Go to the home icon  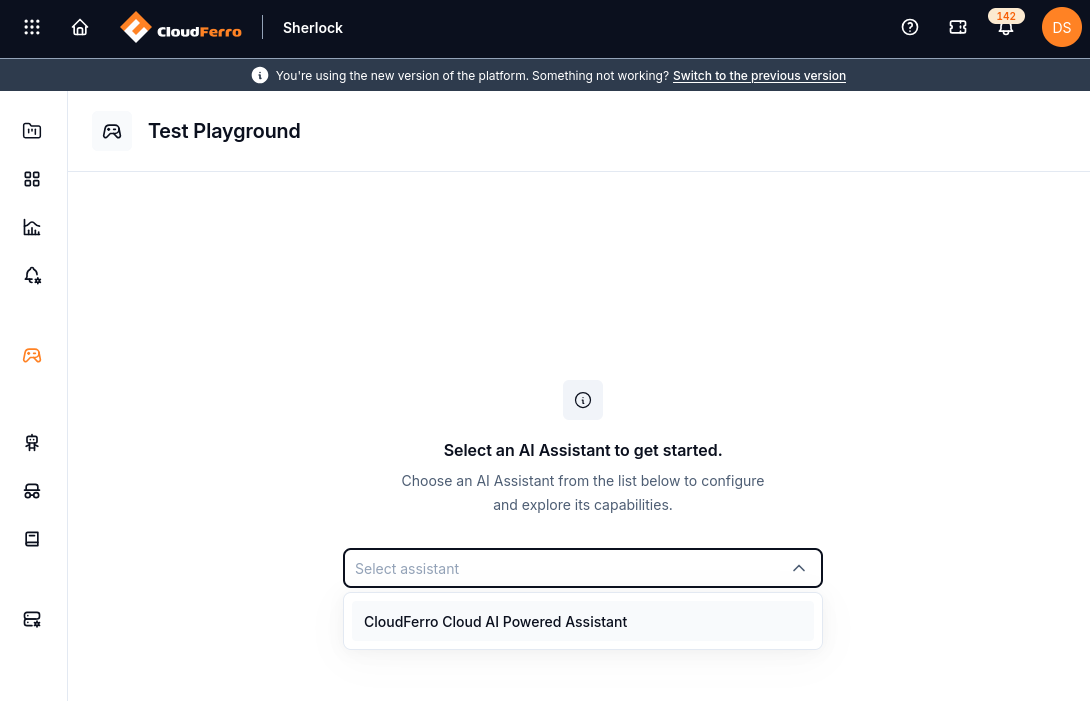click(x=80, y=27)
